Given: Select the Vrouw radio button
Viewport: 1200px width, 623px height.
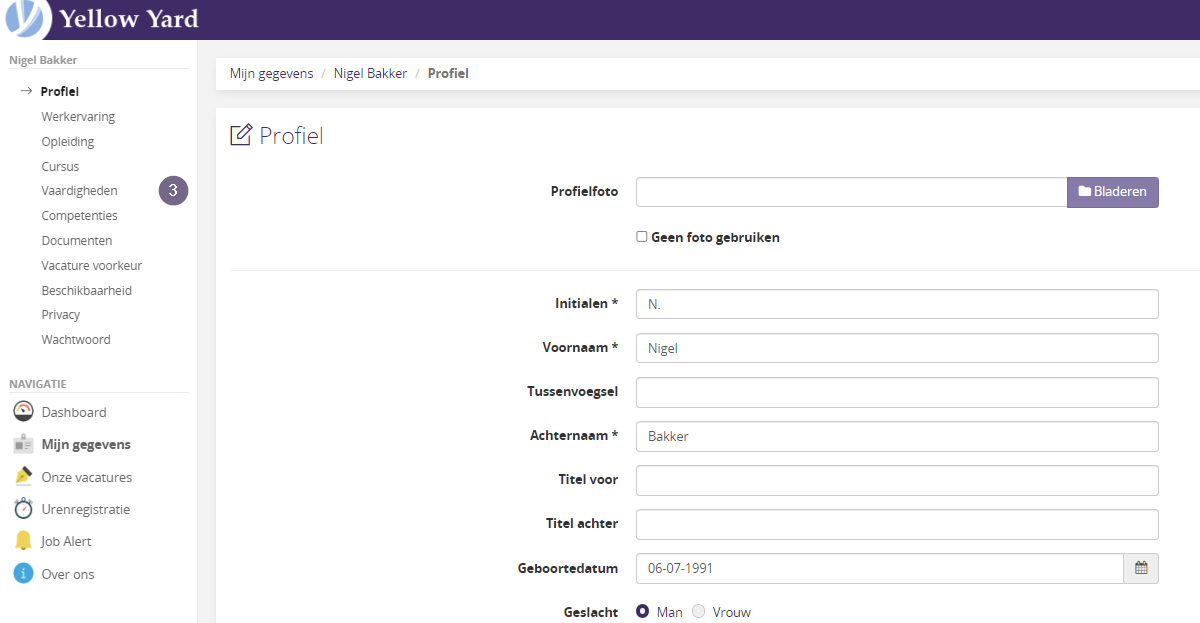Looking at the screenshot, I should [x=698, y=611].
